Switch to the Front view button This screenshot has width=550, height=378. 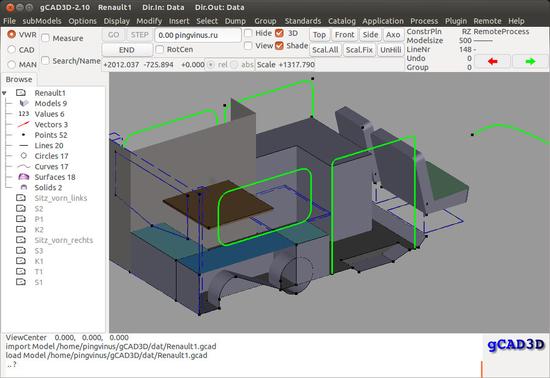click(344, 35)
